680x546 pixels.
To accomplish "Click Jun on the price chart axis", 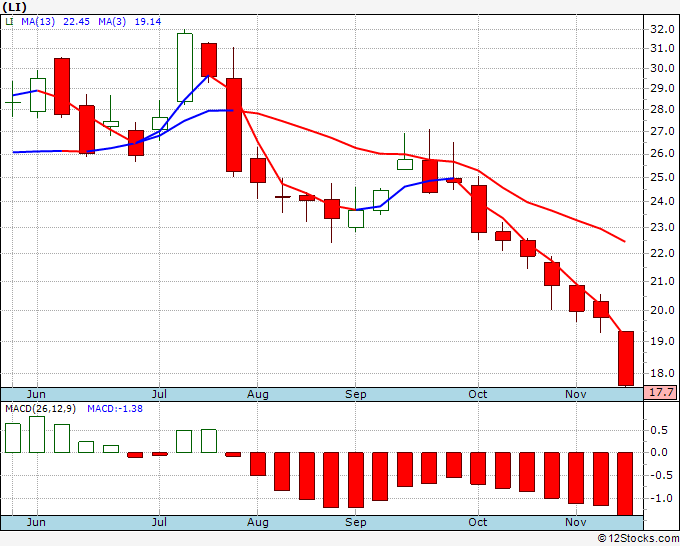I will [x=36, y=394].
